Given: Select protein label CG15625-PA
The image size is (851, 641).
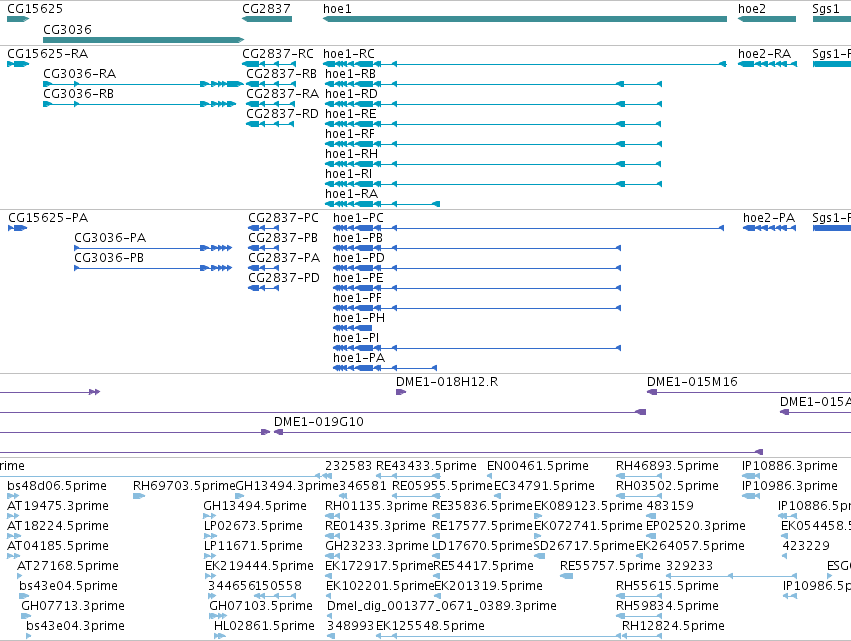Looking at the screenshot, I should (x=48, y=218).
